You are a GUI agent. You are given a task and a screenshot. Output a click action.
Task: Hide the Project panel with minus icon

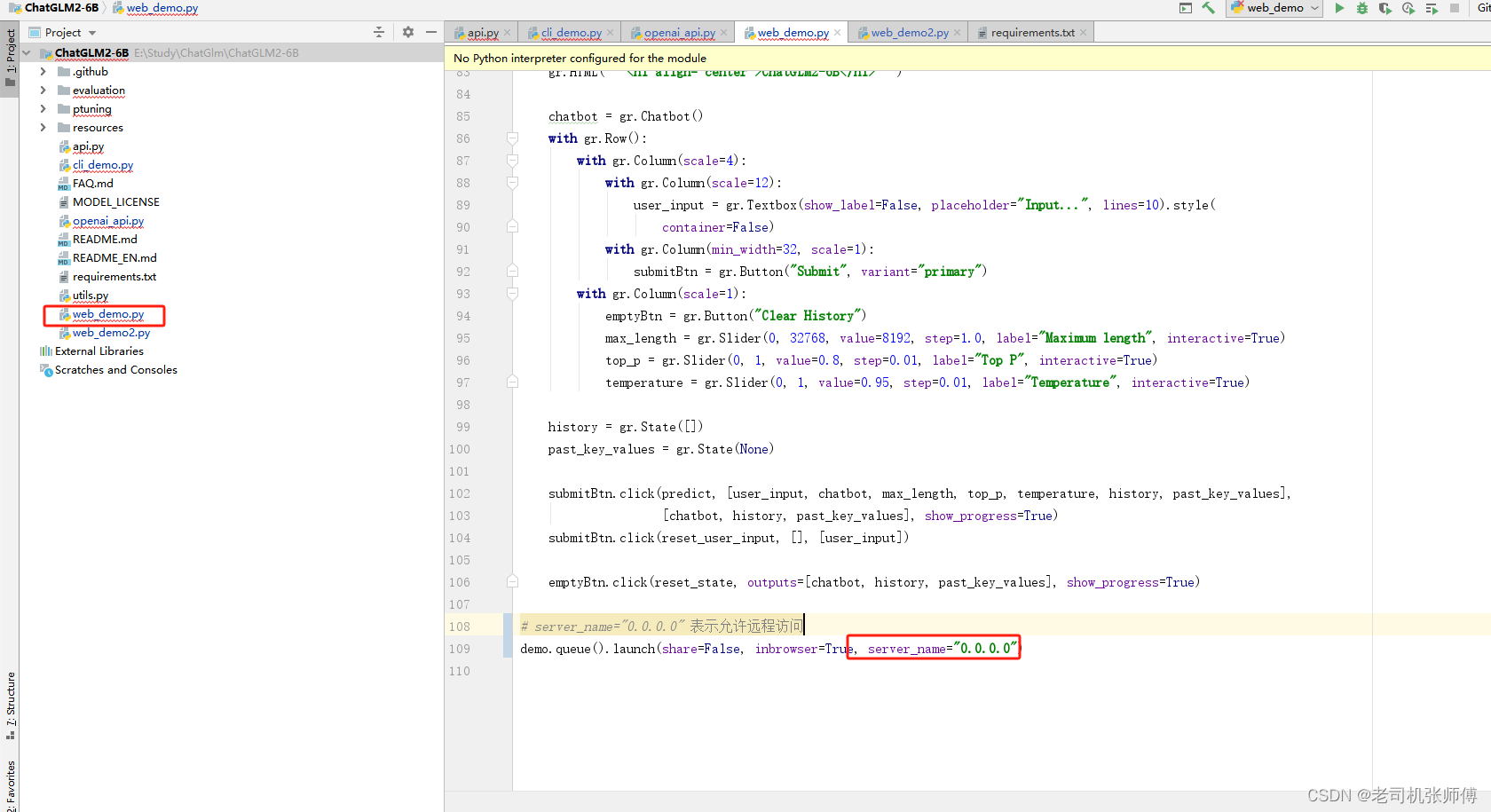click(x=431, y=32)
